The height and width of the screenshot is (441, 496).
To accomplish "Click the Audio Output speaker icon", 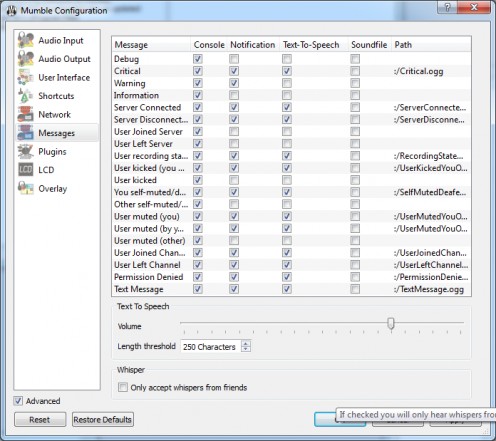I will (x=26, y=59).
